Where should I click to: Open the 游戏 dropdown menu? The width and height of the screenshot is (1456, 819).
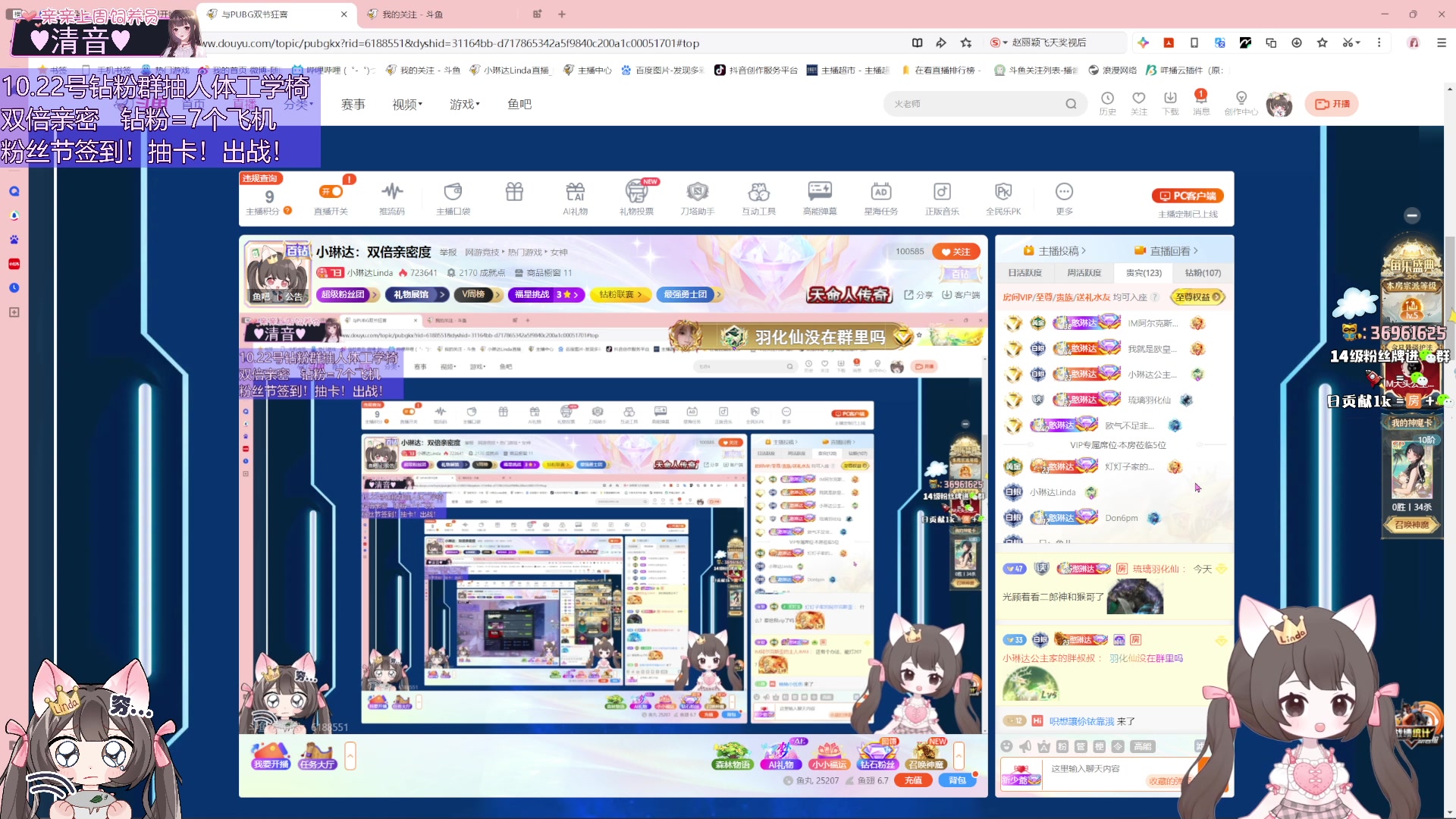[x=464, y=105]
